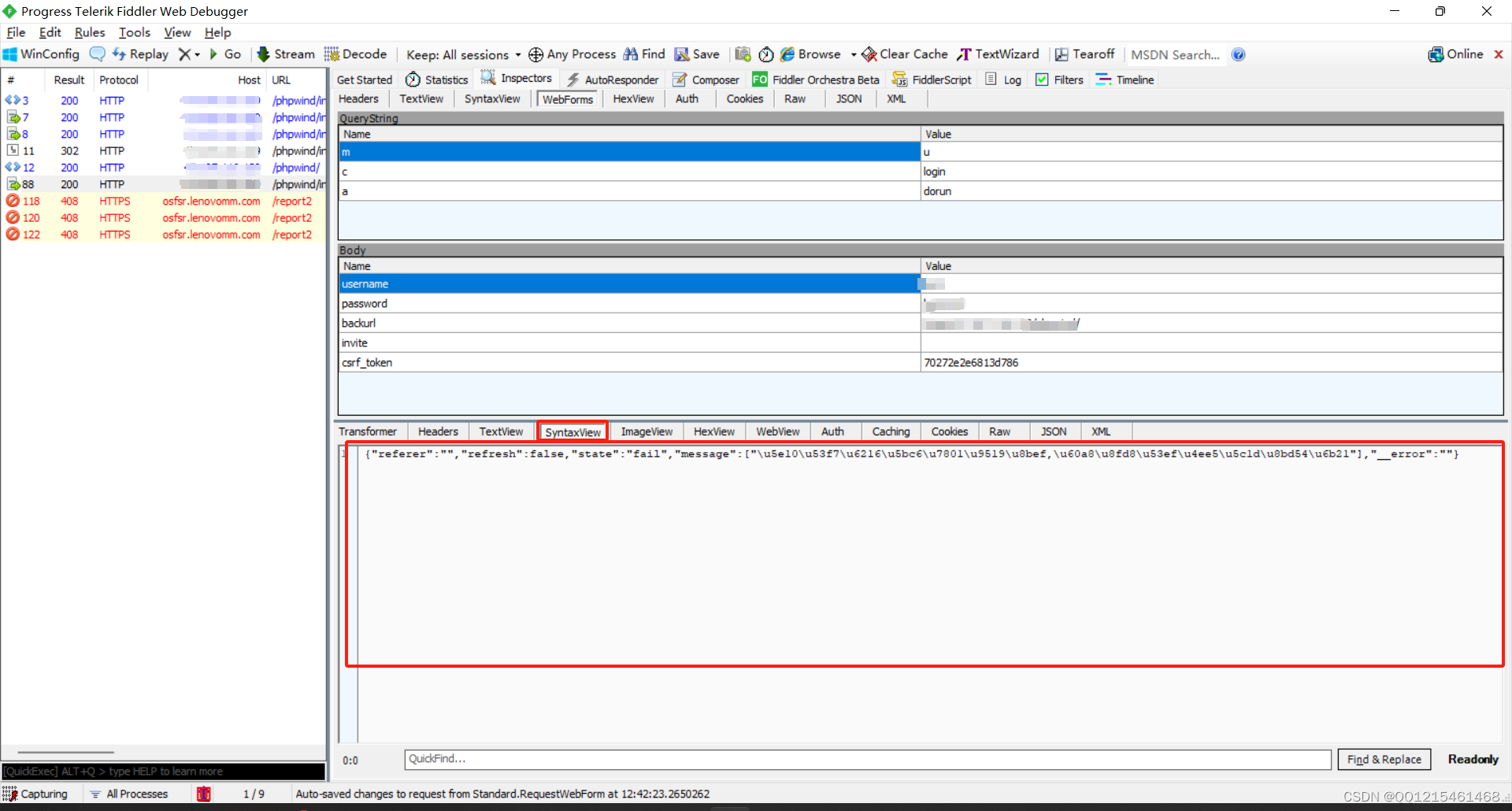
Task: Click the comment bubble icon in toolbar
Action: click(x=97, y=54)
